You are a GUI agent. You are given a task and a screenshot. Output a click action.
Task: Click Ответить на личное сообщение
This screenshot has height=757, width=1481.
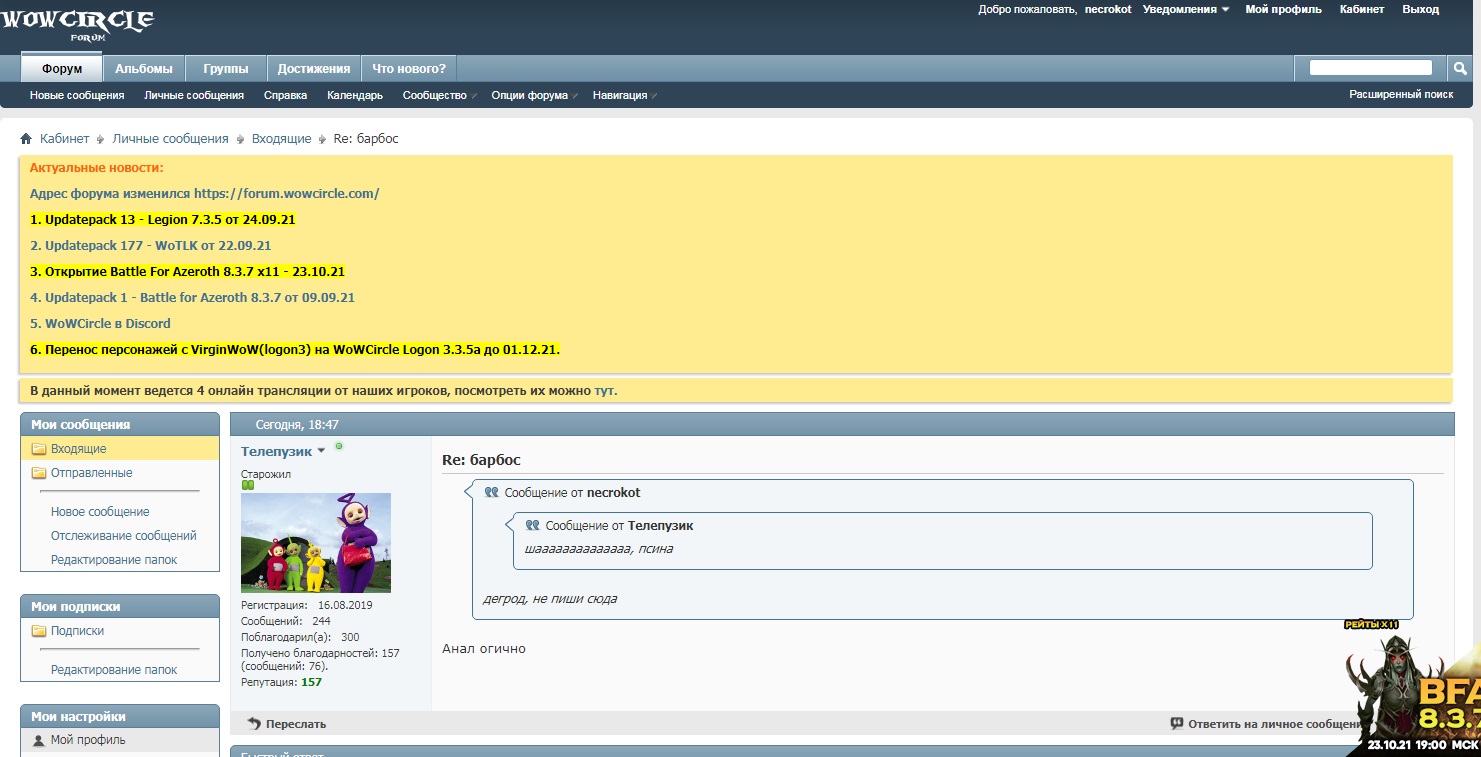point(1265,723)
